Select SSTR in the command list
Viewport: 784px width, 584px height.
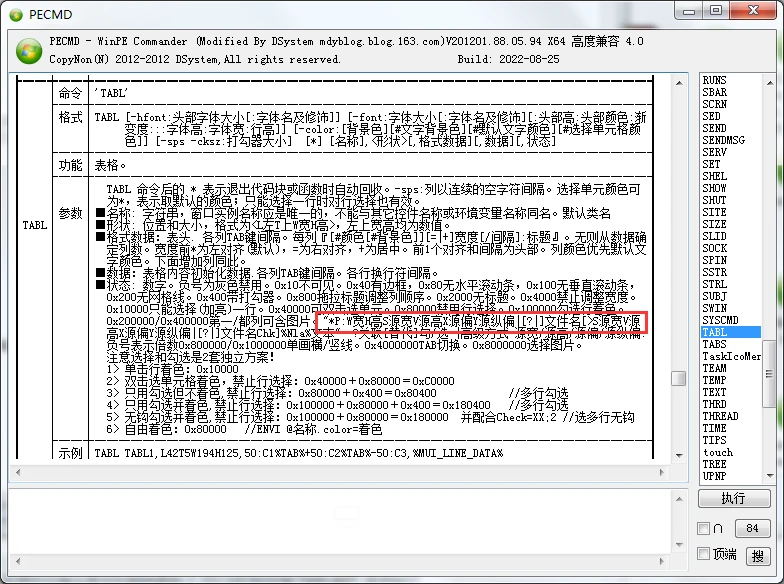(714, 272)
